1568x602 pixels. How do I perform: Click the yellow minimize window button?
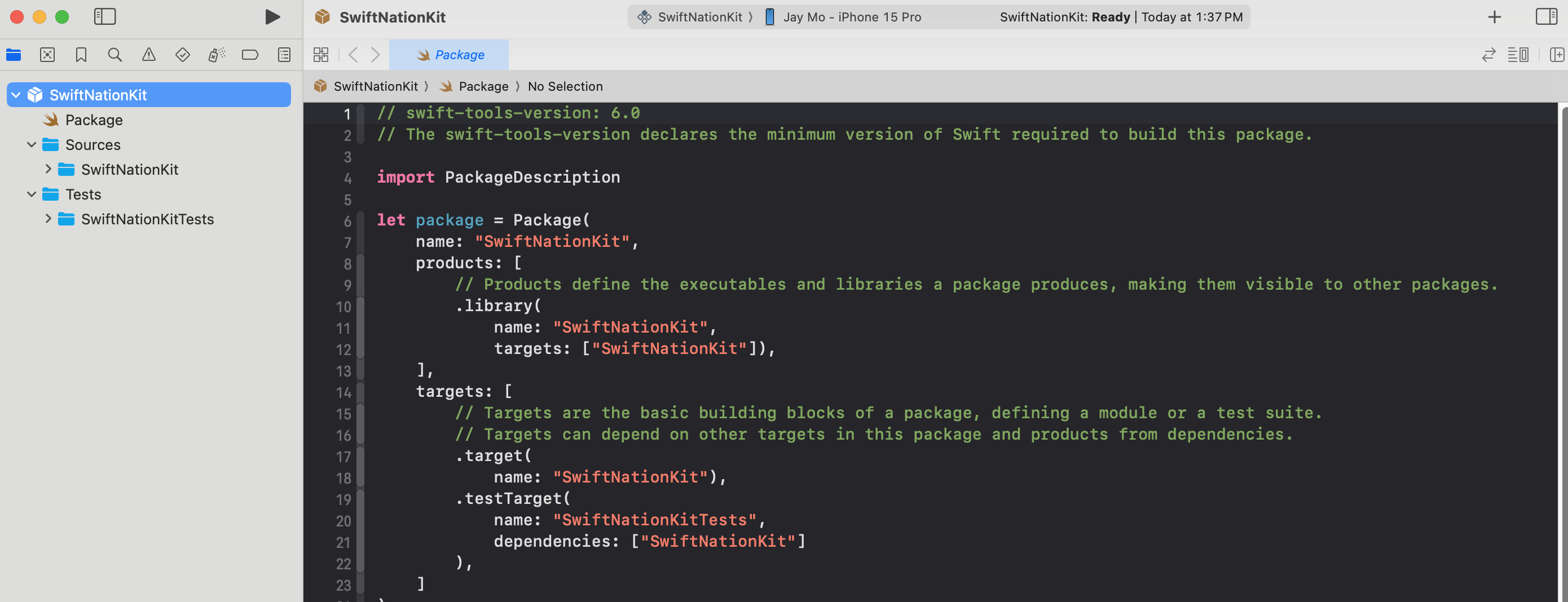(39, 17)
